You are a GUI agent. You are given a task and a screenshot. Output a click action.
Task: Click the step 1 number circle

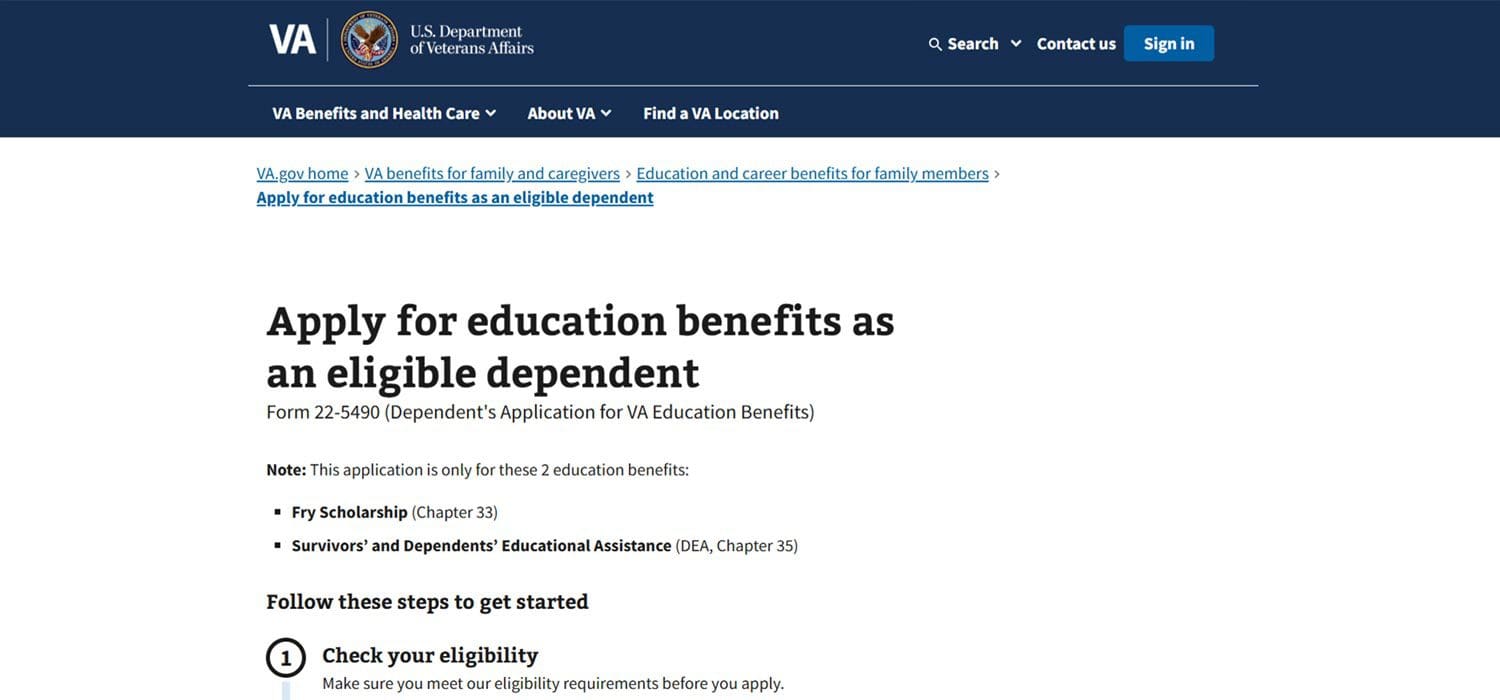(x=286, y=658)
